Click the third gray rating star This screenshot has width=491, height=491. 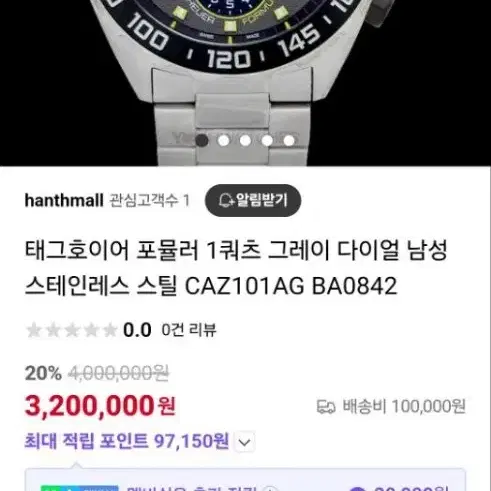[72, 330]
